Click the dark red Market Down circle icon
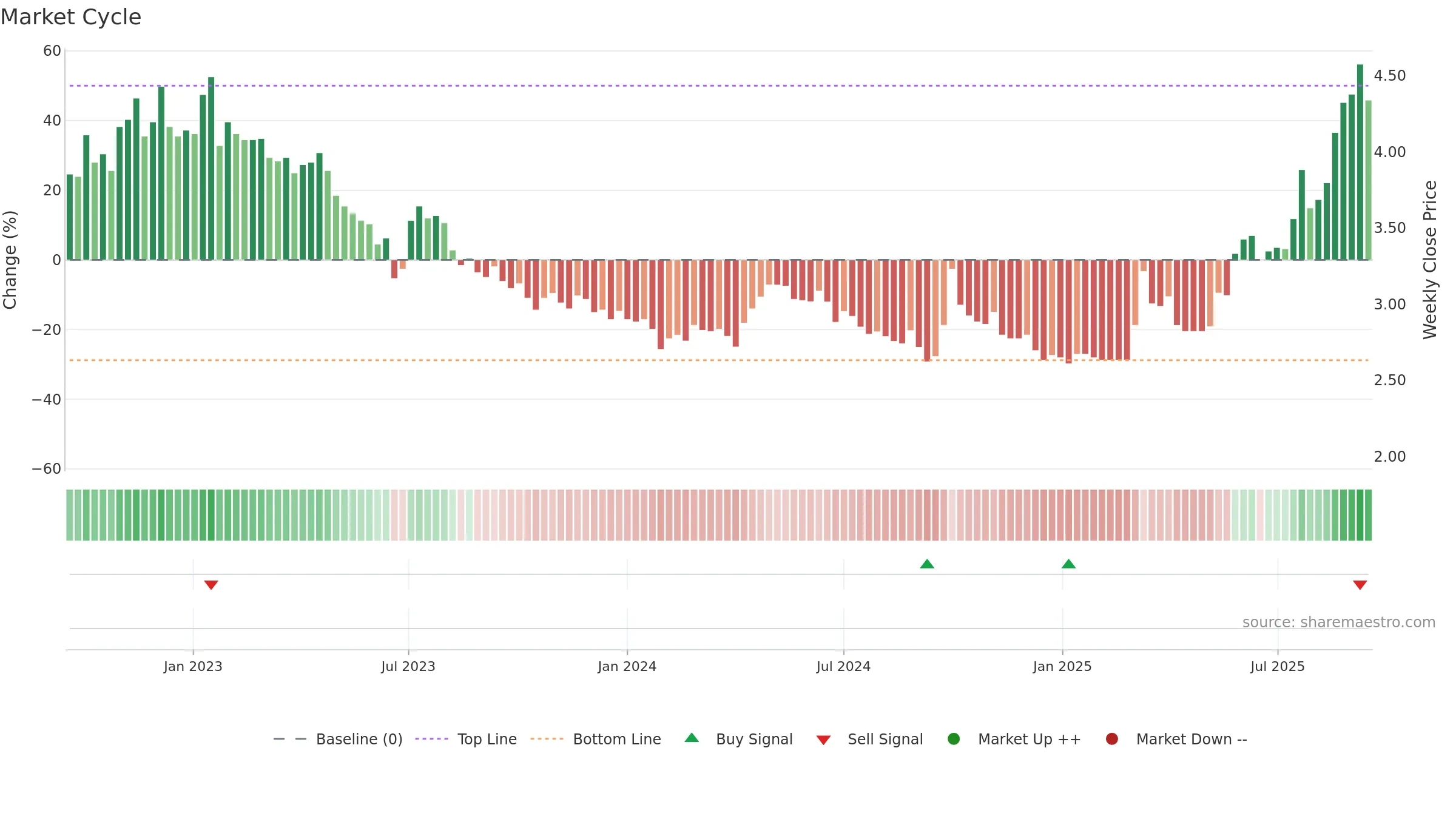This screenshot has width=1456, height=819. tap(1112, 739)
